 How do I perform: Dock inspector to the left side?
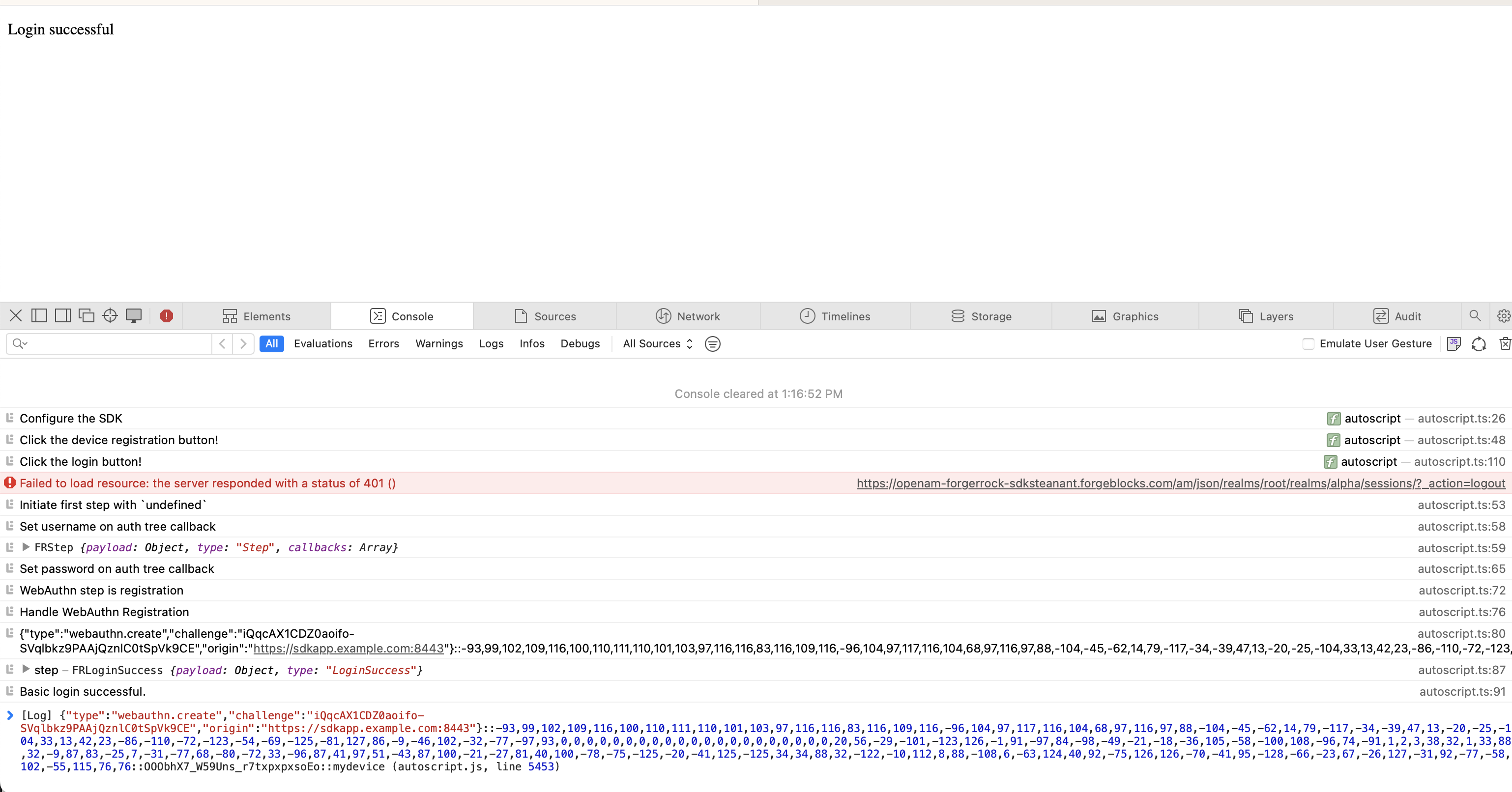click(39, 315)
